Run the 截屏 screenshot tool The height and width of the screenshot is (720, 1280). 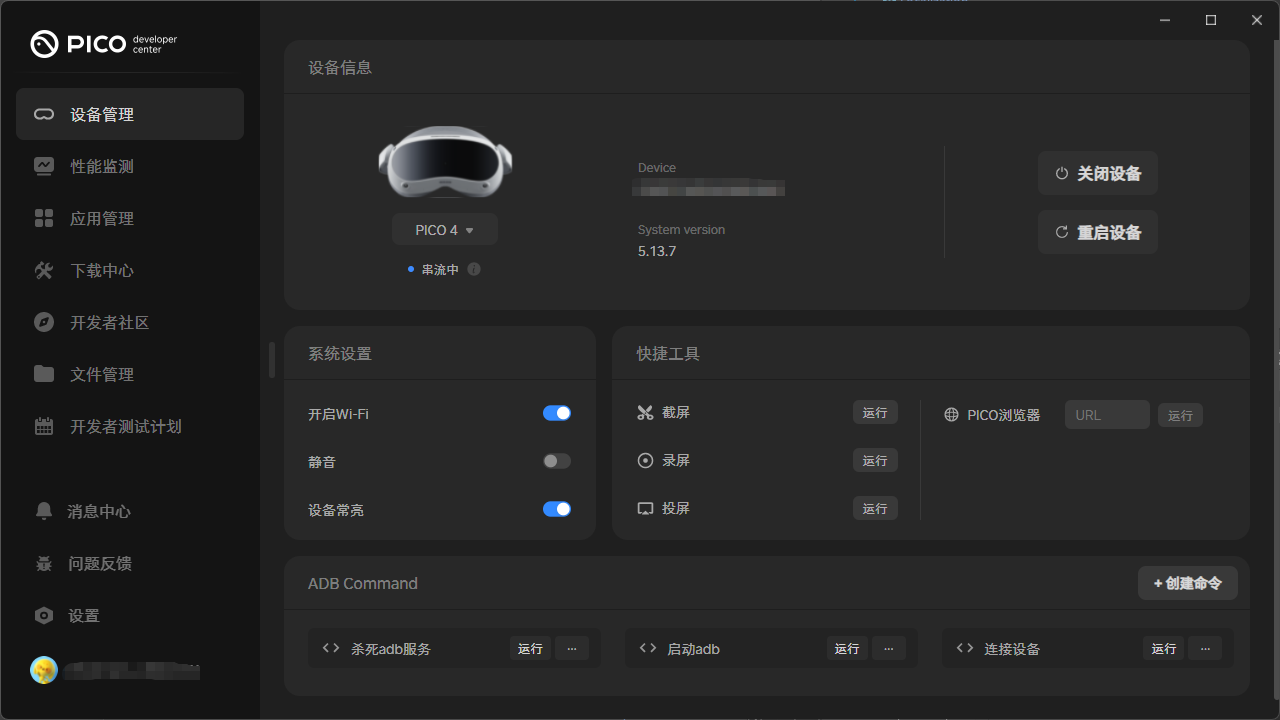[875, 412]
